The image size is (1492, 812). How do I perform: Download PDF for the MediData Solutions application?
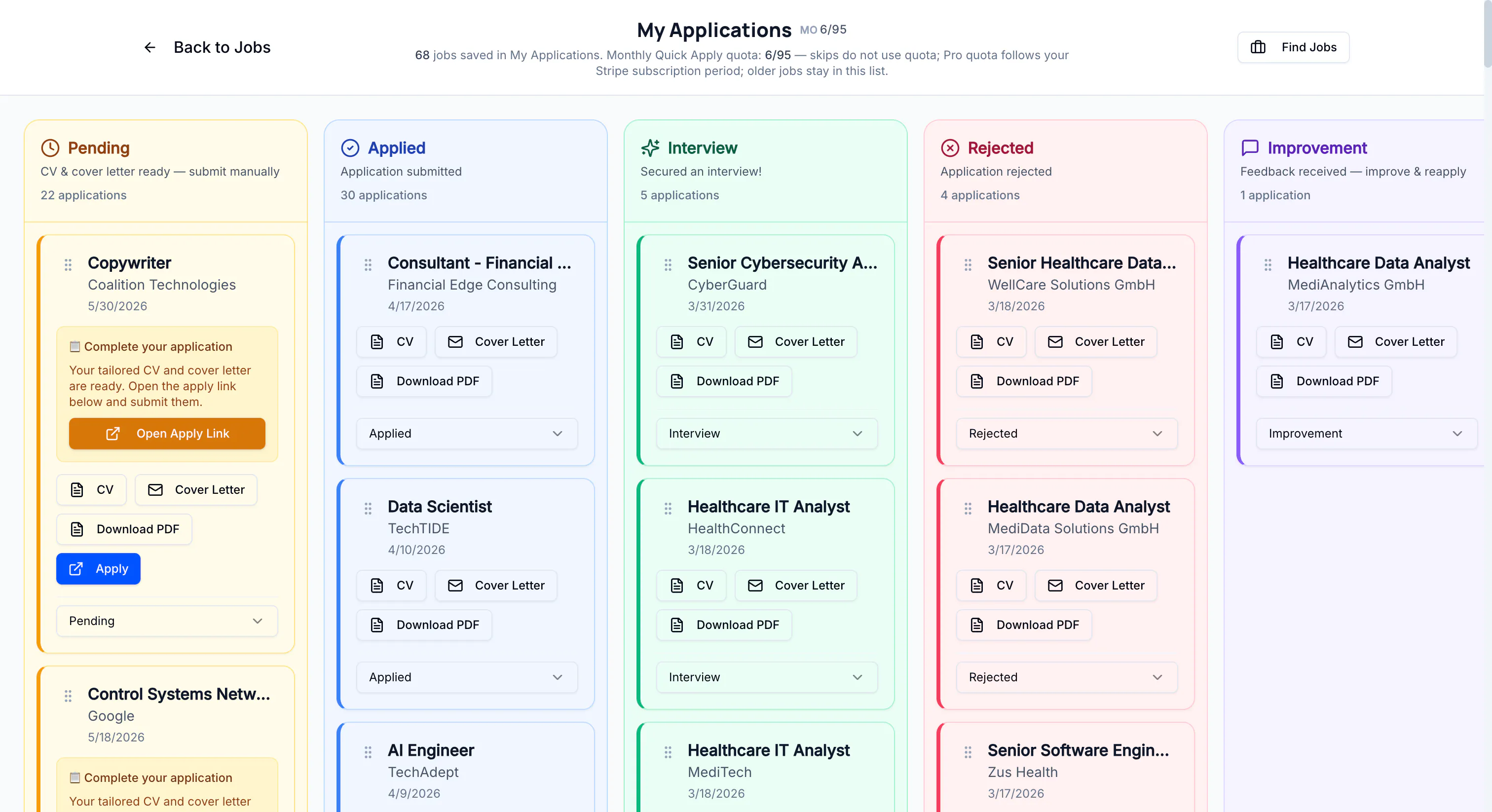[1025, 626]
